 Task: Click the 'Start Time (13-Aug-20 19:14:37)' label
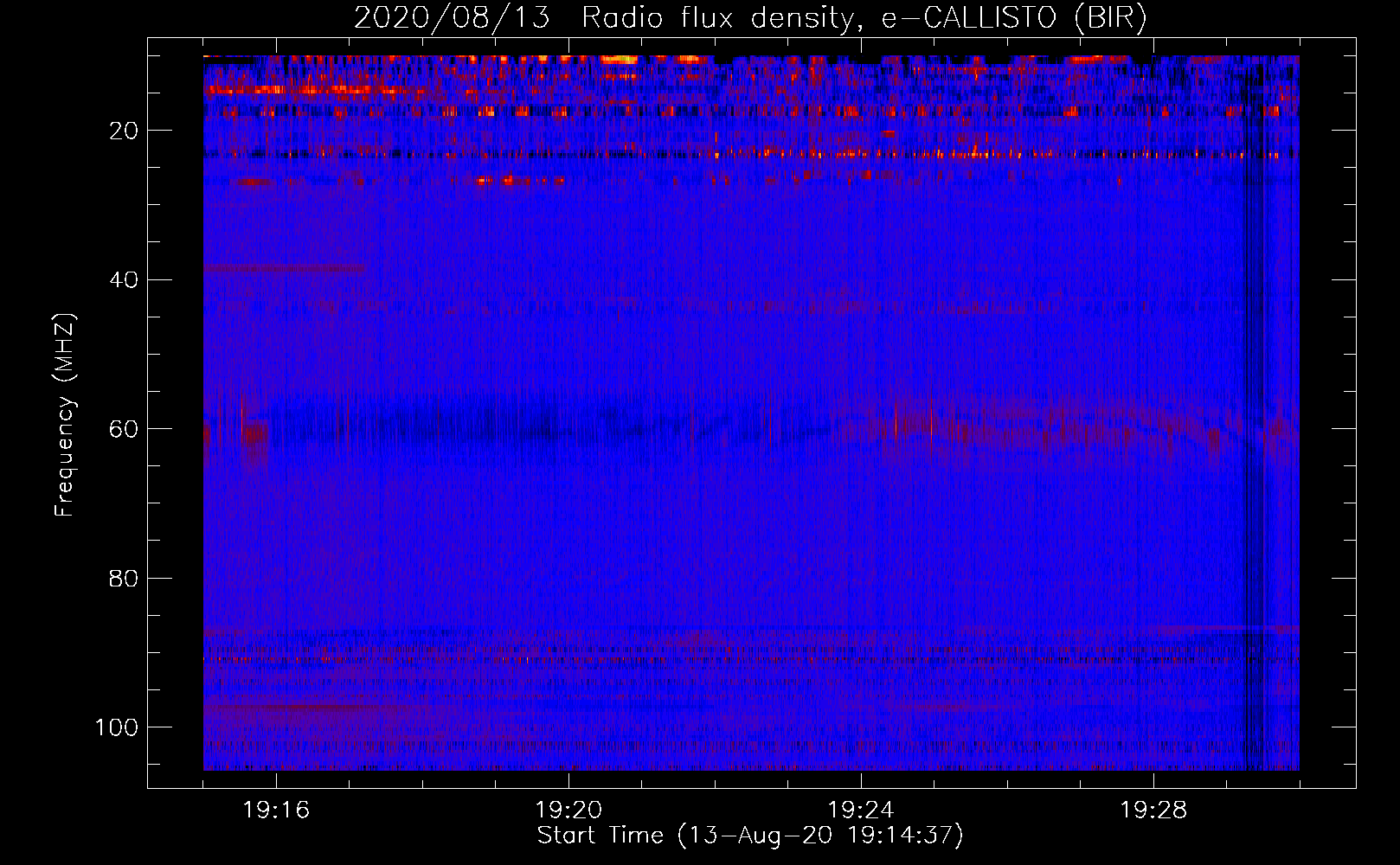click(750, 836)
